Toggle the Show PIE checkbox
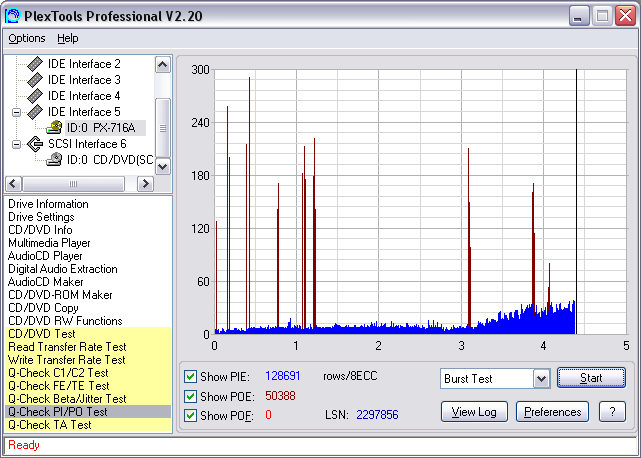 190,376
